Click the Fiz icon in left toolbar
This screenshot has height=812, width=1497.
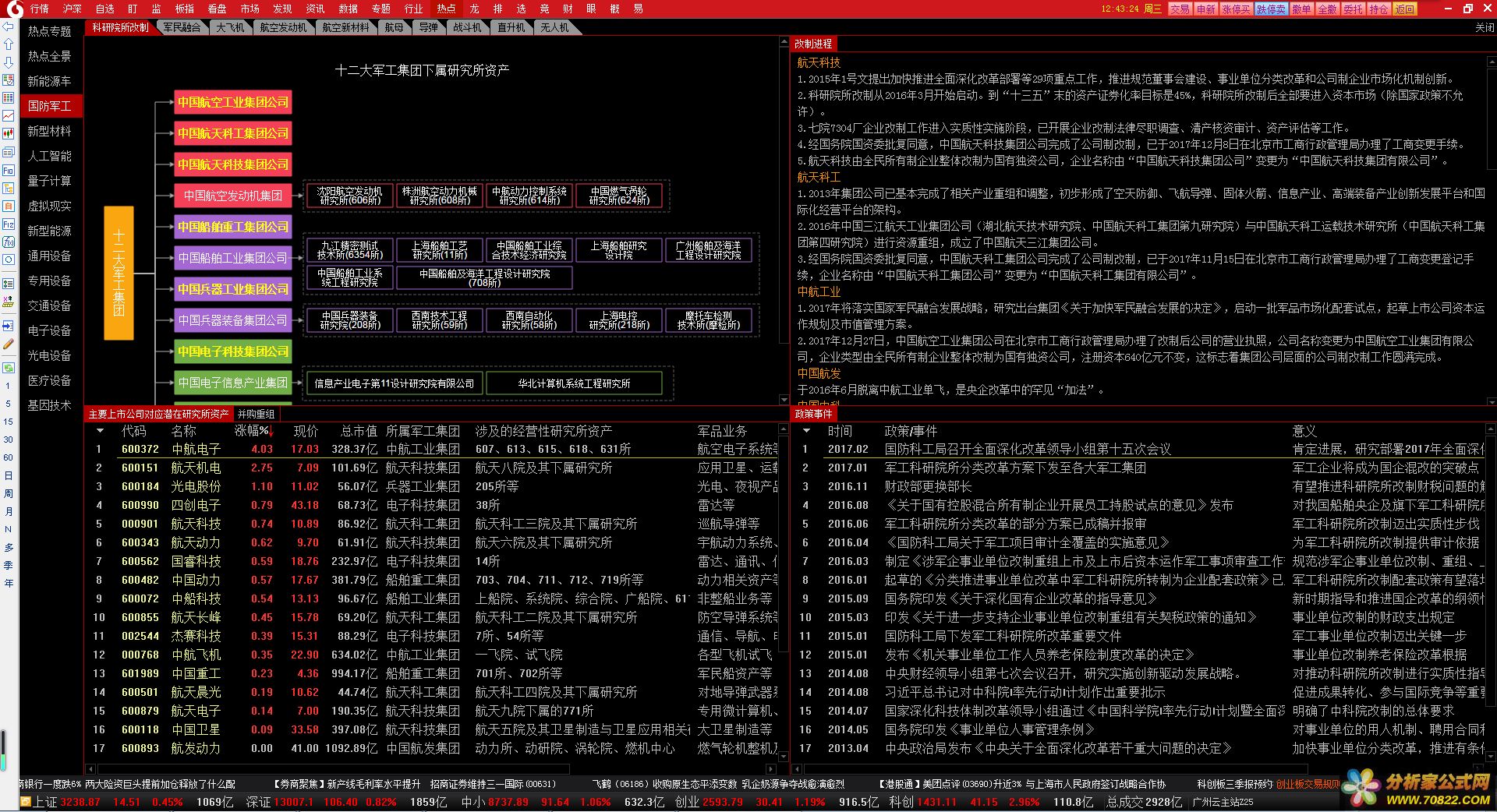coord(9,224)
